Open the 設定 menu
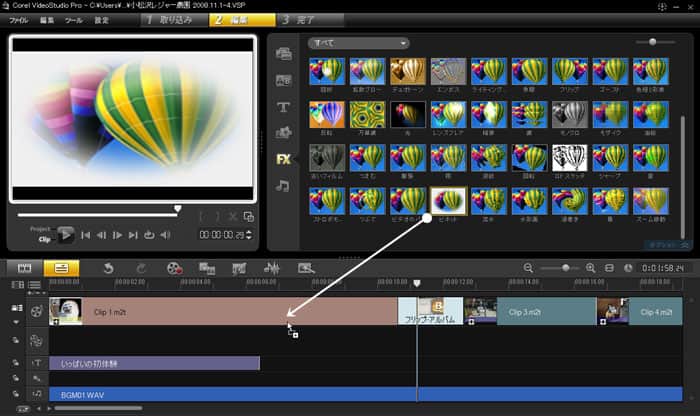700x416 pixels. [x=101, y=20]
